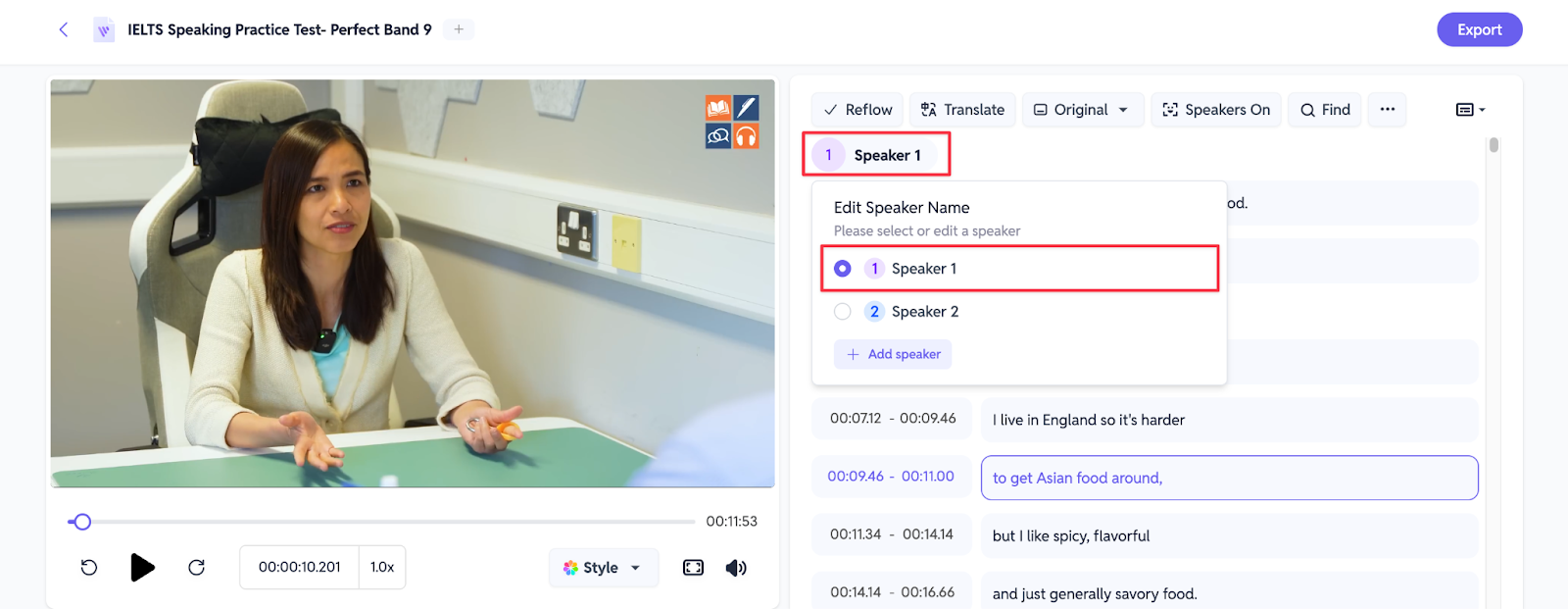Click the transcript scrollbar thumb
The height and width of the screenshot is (609, 1568).
[1494, 145]
